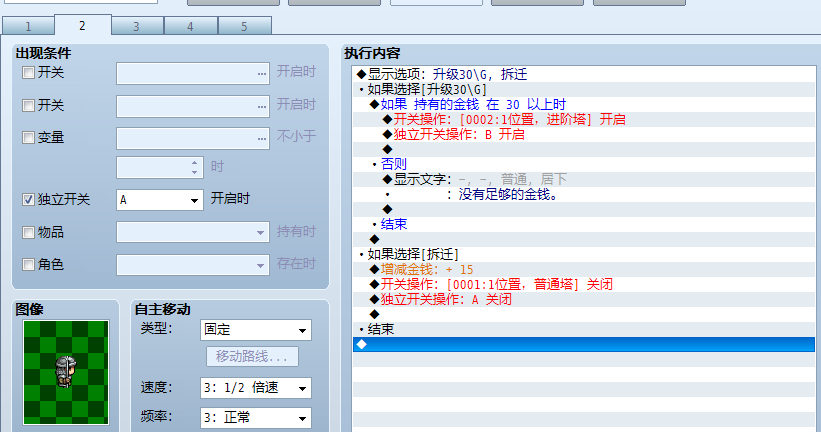The height and width of the screenshot is (432, 821).
Task: Click the character sprite image preview
Action: coord(66,372)
